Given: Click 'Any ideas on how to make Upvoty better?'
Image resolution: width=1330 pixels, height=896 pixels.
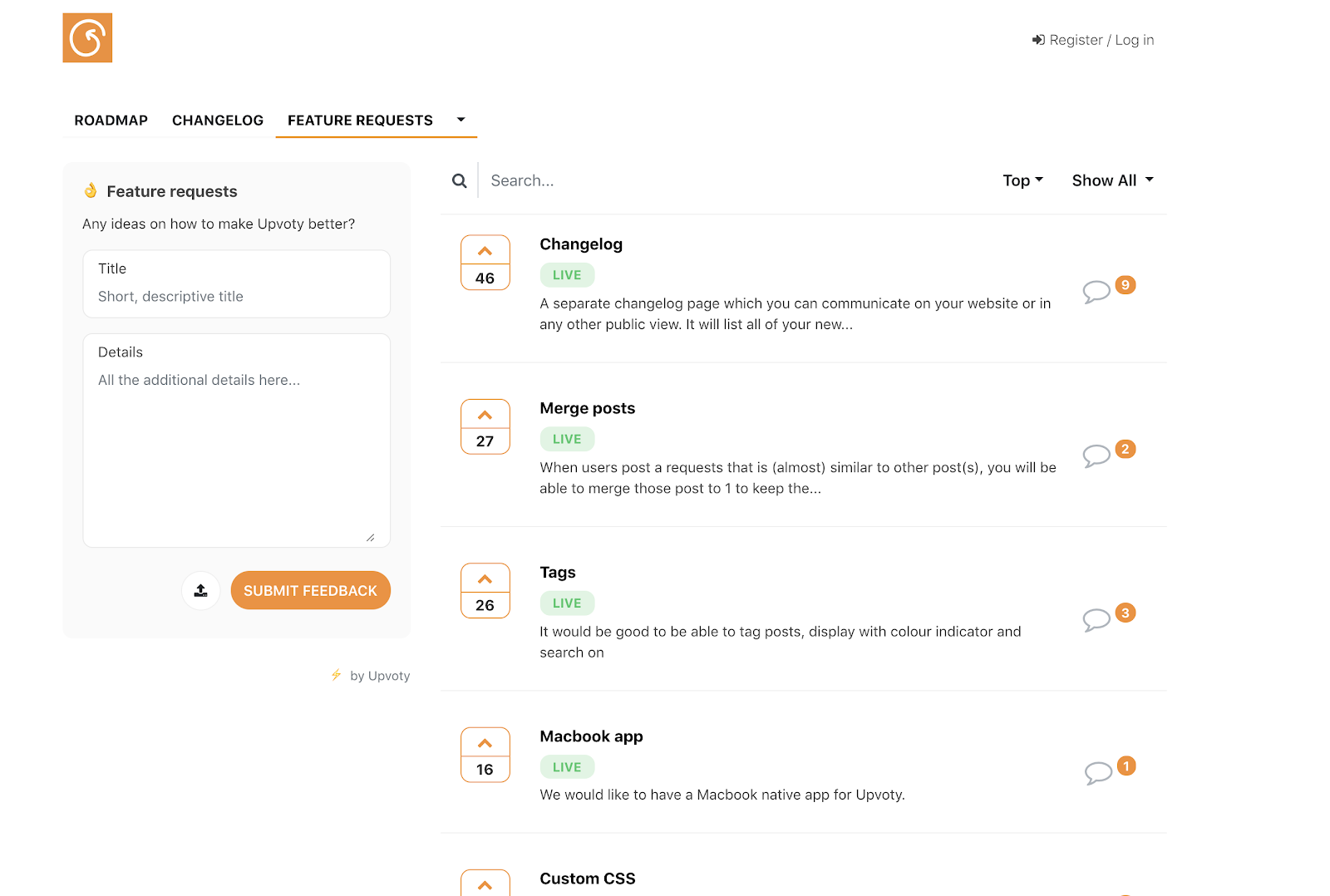Looking at the screenshot, I should point(219,224).
